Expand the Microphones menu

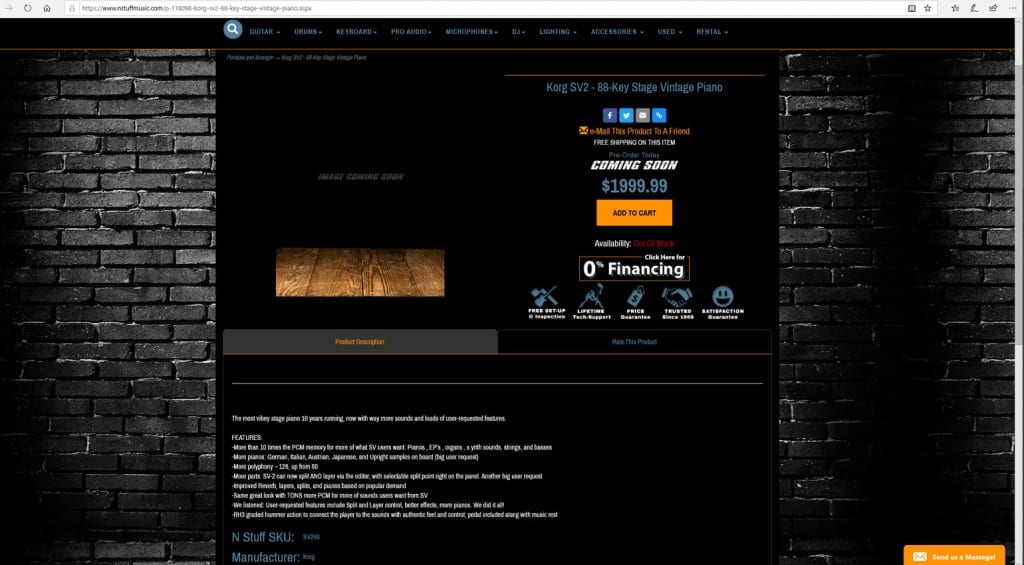[472, 31]
